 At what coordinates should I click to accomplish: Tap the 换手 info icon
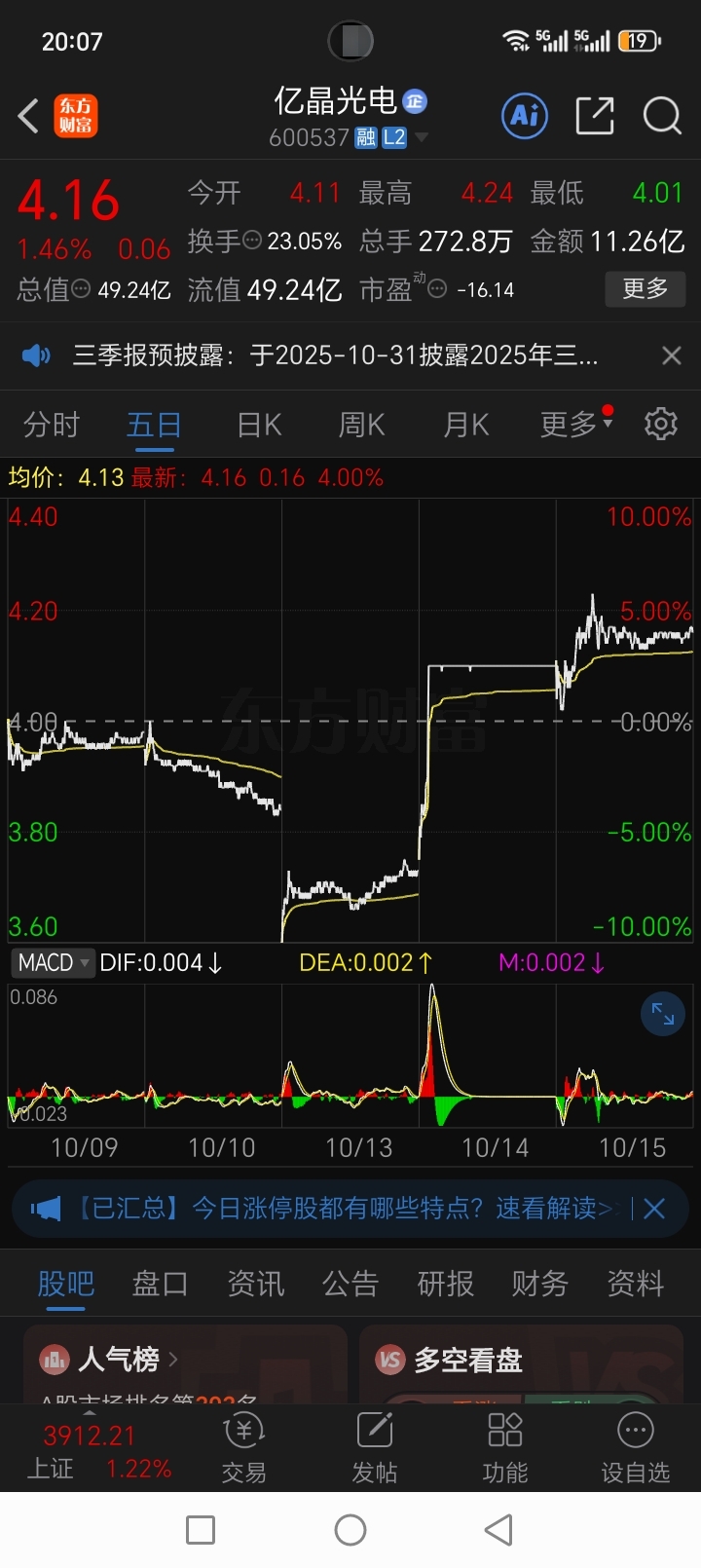pos(252,241)
